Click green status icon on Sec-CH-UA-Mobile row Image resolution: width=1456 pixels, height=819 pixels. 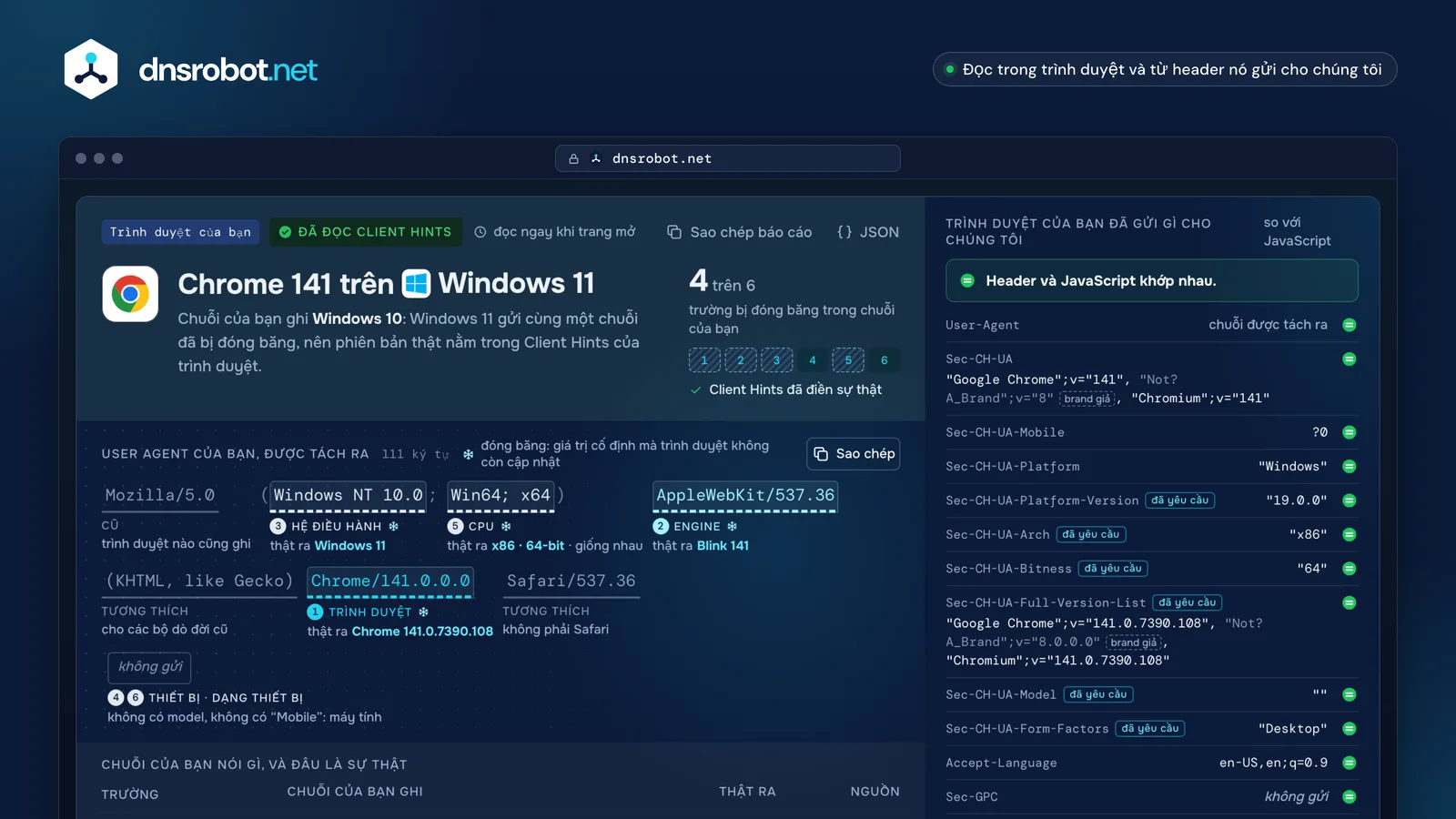click(1350, 432)
